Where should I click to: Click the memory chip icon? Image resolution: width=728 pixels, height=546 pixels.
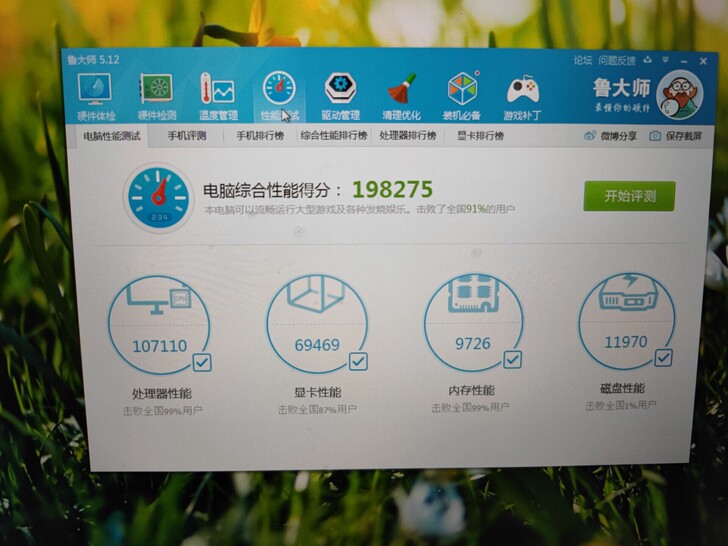click(473, 292)
